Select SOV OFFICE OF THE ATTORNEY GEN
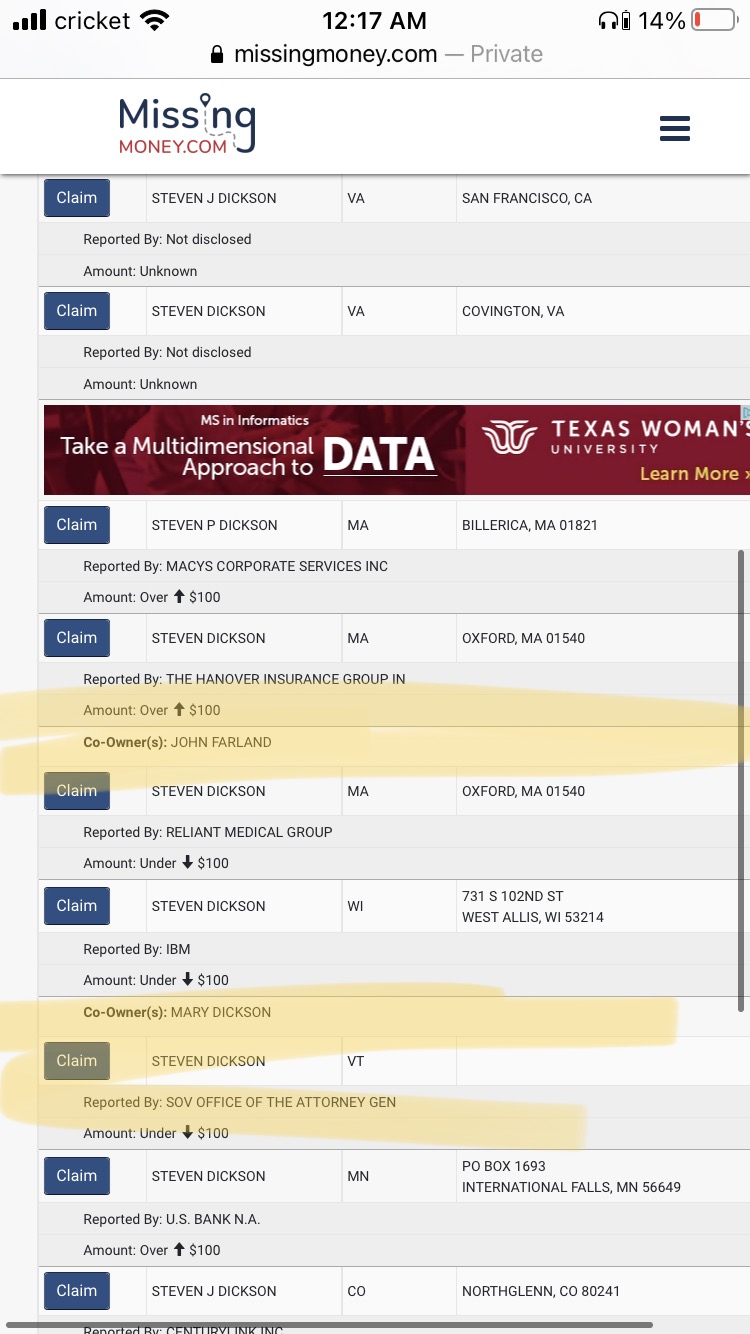This screenshot has height=1334, width=750. pyautogui.click(x=281, y=1102)
